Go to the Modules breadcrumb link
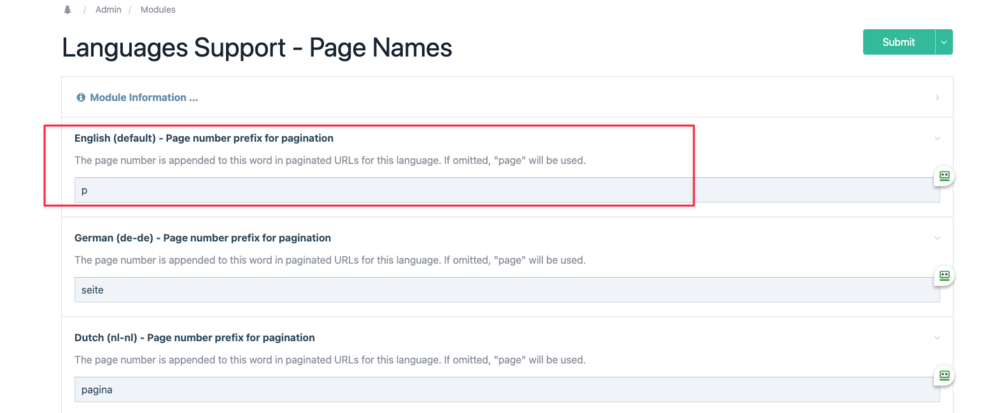Screen dimensions: 1000x413 [x=158, y=10]
